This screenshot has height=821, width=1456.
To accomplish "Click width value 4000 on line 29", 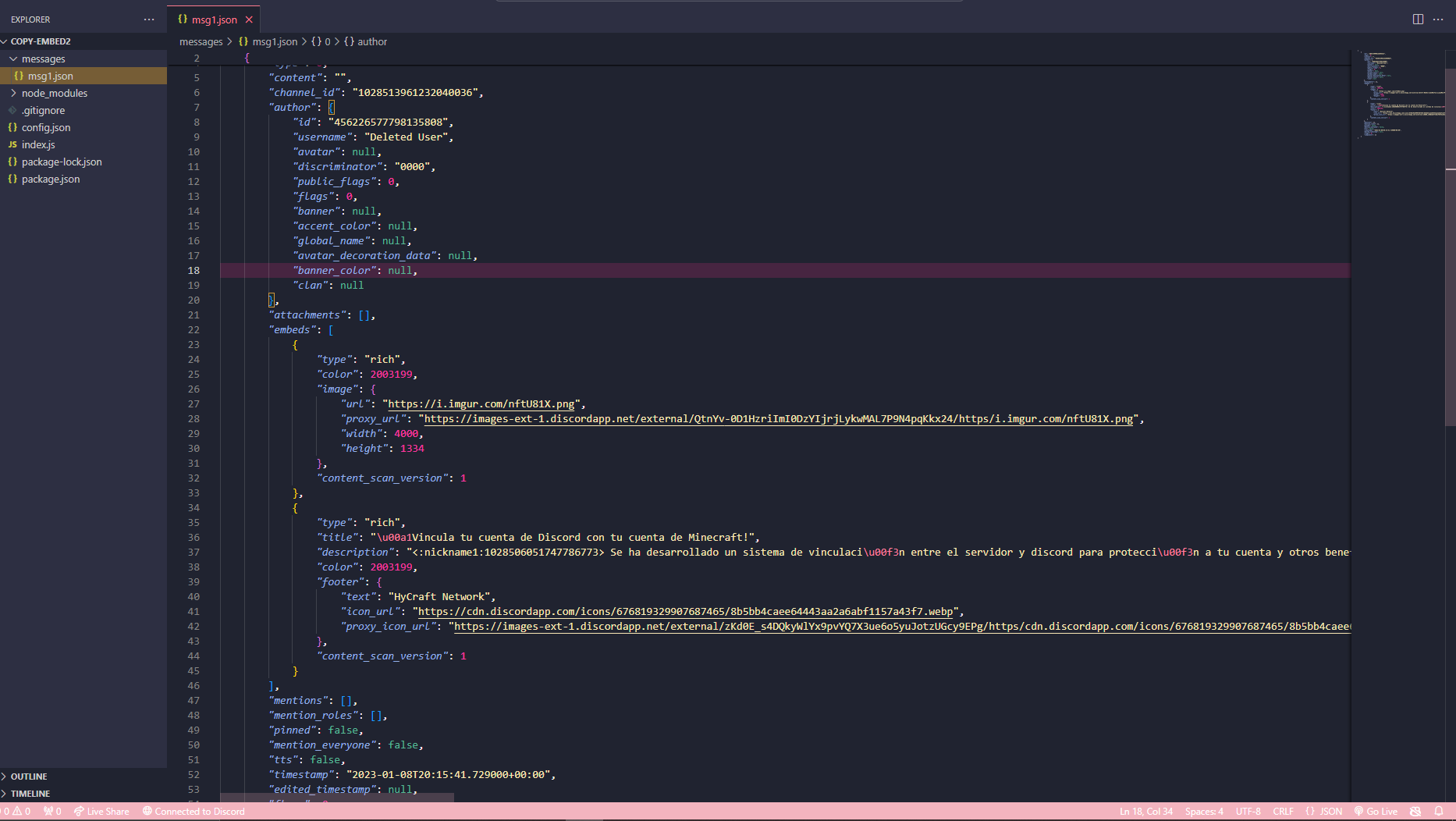I will coord(406,434).
